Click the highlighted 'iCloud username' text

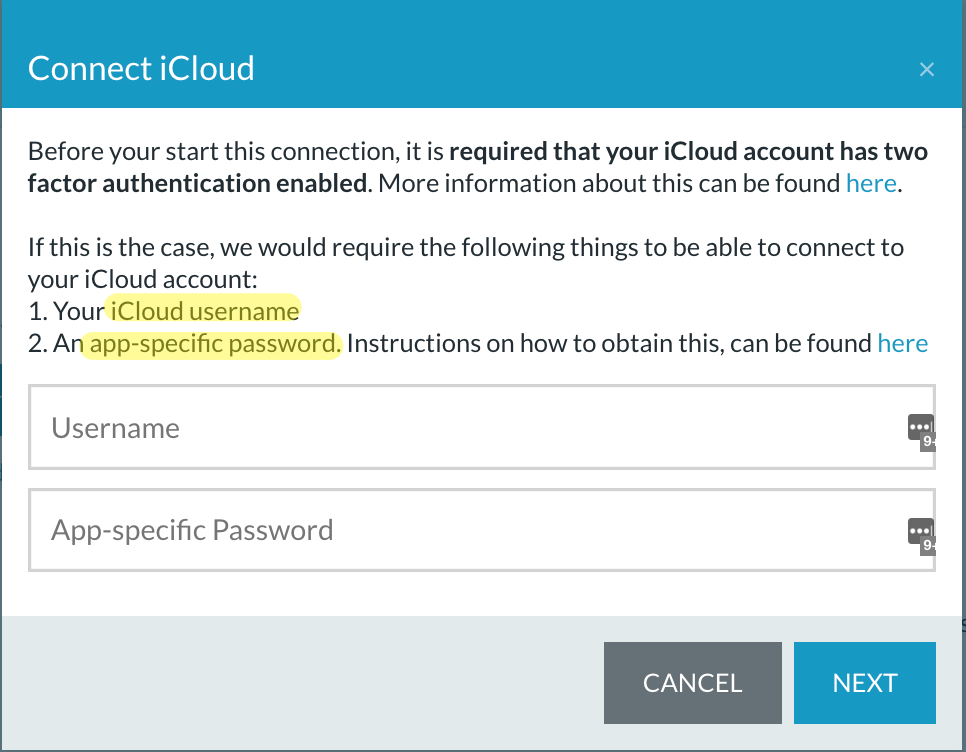[205, 311]
